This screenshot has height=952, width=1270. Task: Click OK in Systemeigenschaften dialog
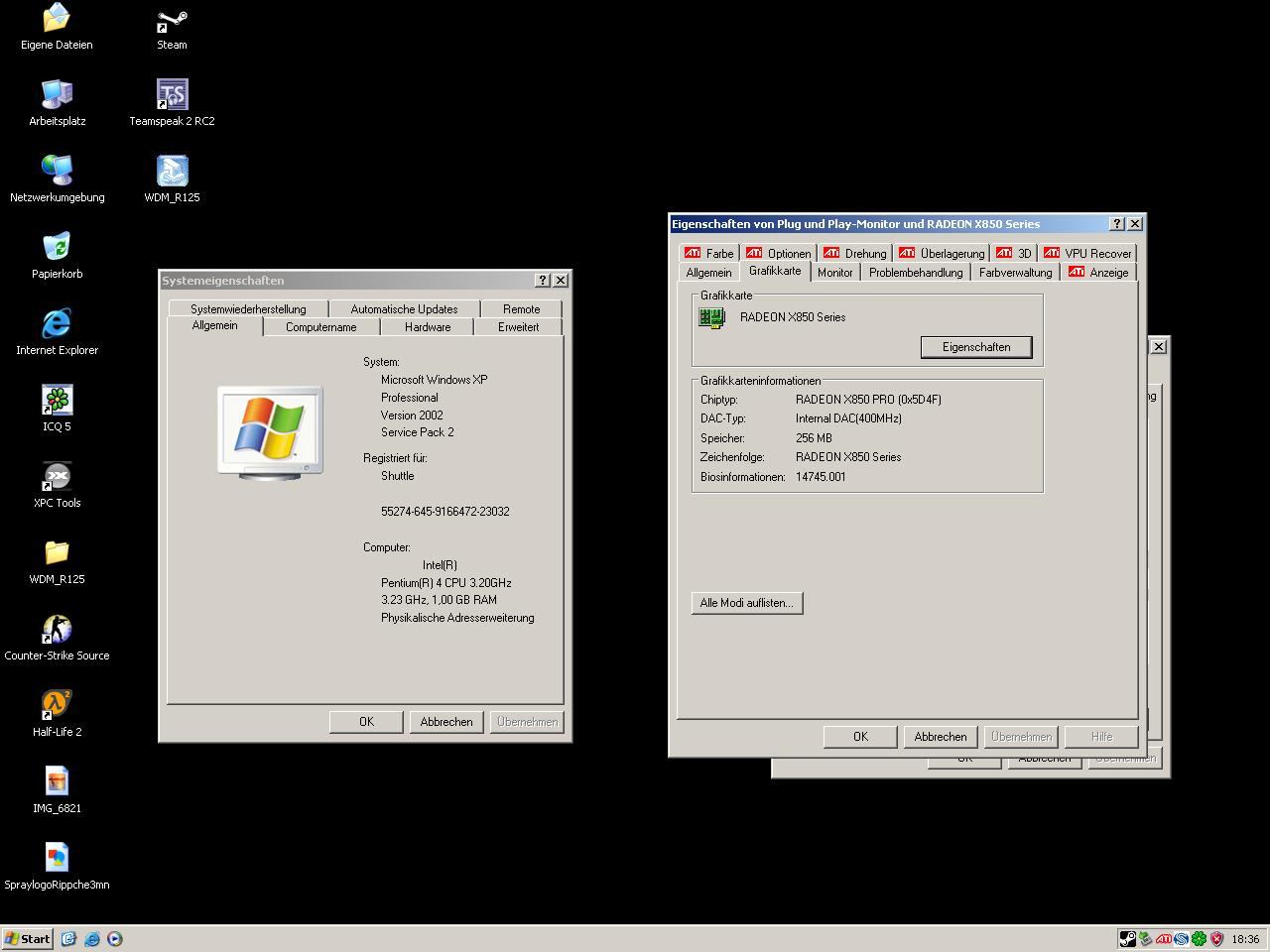coord(366,722)
